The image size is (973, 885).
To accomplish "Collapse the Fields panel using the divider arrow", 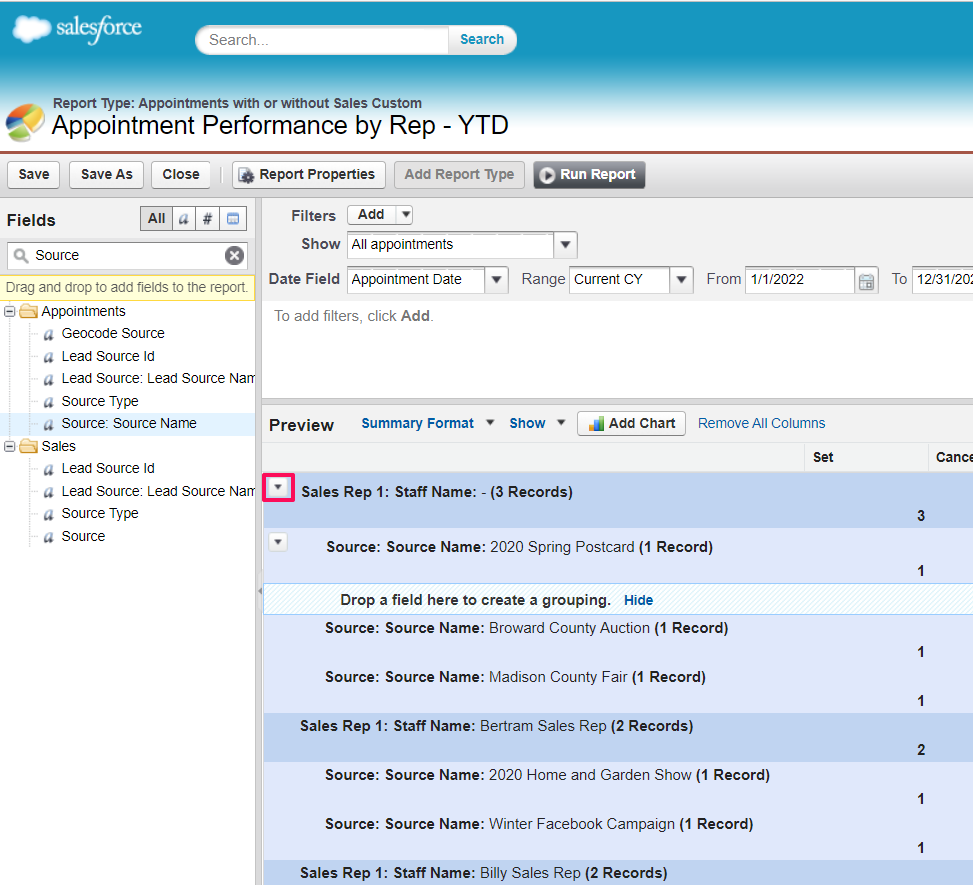I will pos(259,591).
